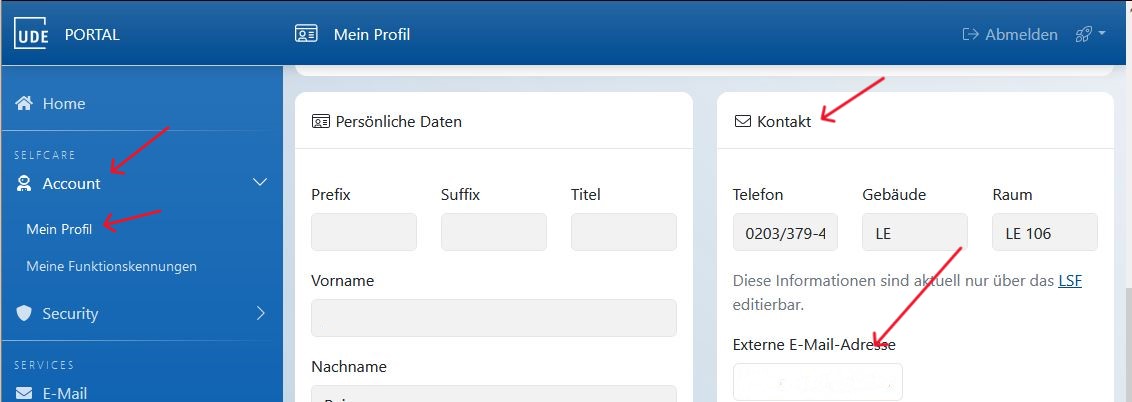
Task: Click the Kontakt envelope icon
Action: (x=742, y=122)
